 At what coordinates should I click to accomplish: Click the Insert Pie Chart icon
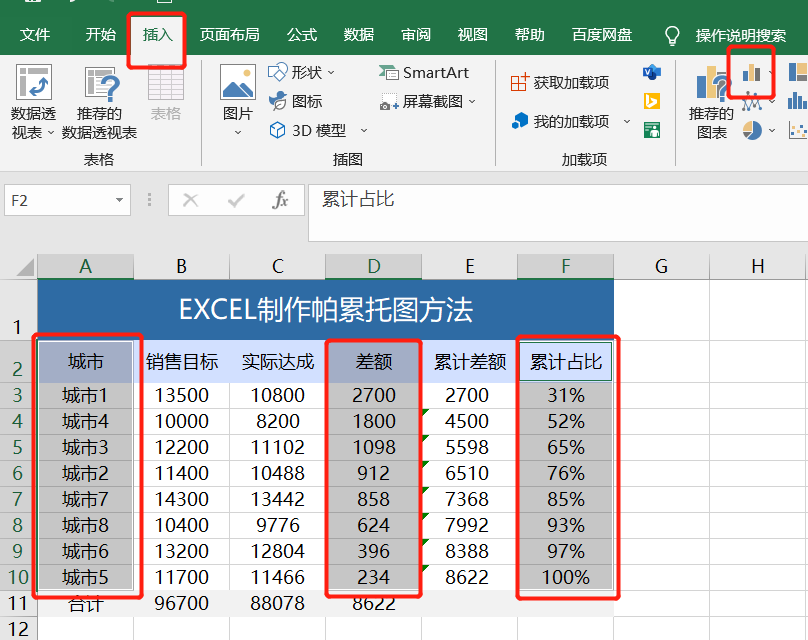pos(752,130)
